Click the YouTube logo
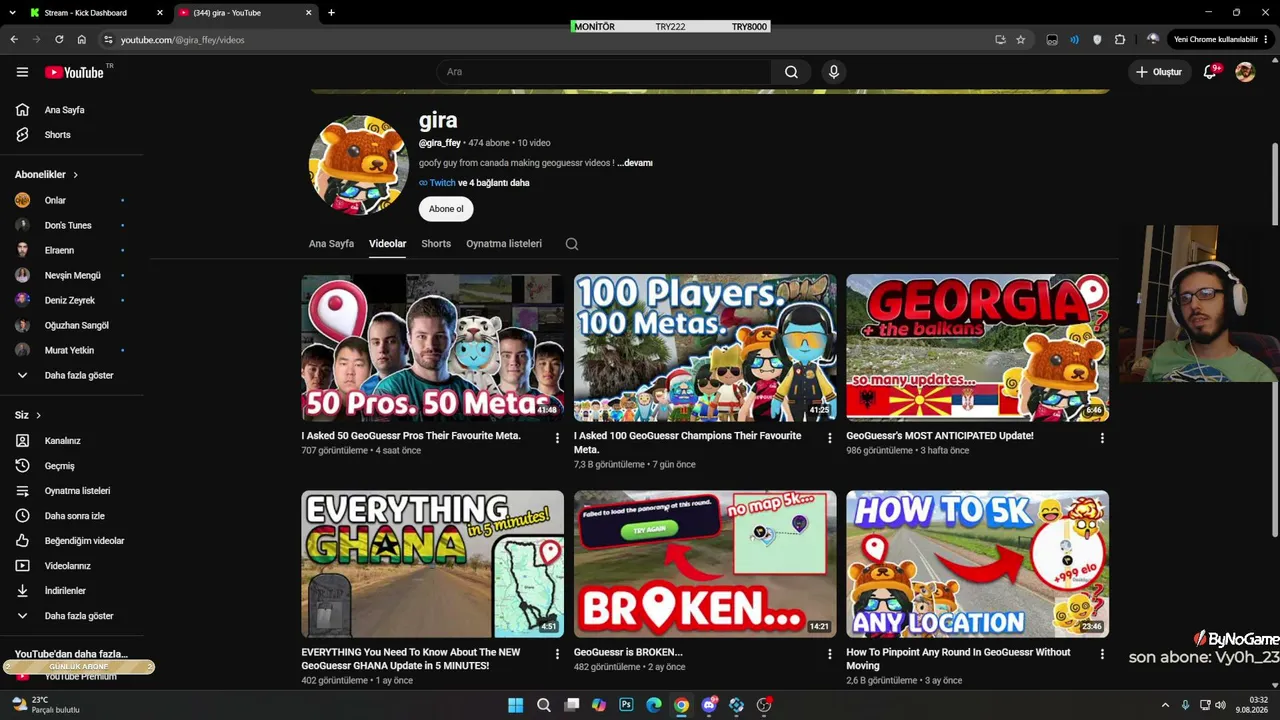Viewport: 1280px width, 720px height. [74, 72]
